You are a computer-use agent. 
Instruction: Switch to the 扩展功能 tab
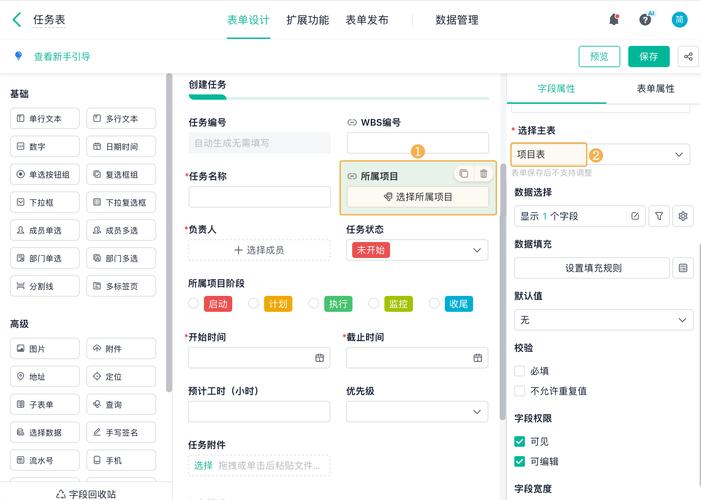point(308,20)
